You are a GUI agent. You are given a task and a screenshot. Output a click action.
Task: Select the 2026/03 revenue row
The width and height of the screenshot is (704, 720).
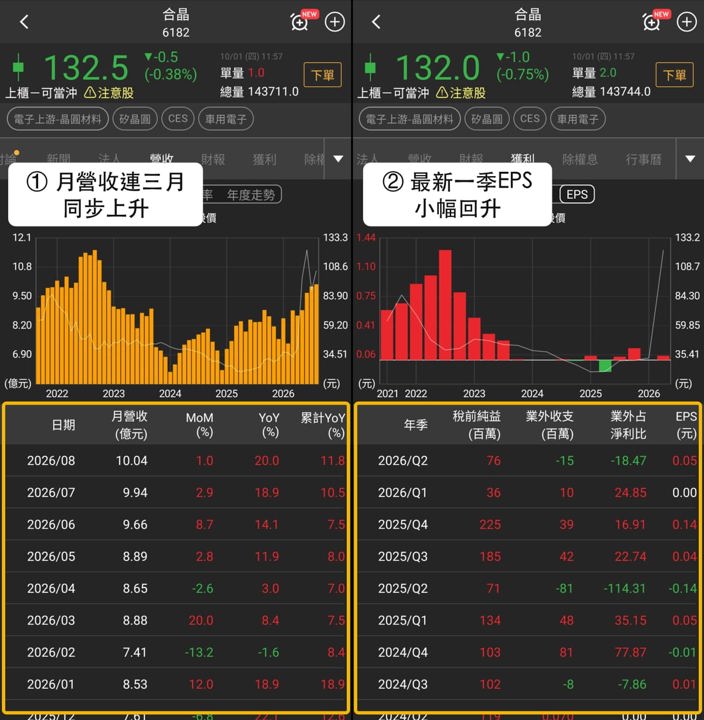click(x=176, y=620)
